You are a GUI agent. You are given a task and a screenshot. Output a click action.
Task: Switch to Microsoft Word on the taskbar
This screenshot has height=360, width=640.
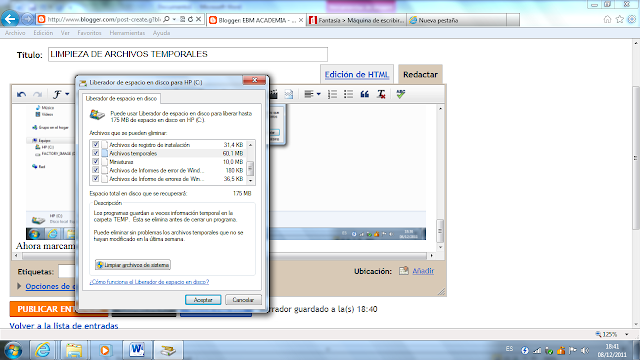(137, 350)
